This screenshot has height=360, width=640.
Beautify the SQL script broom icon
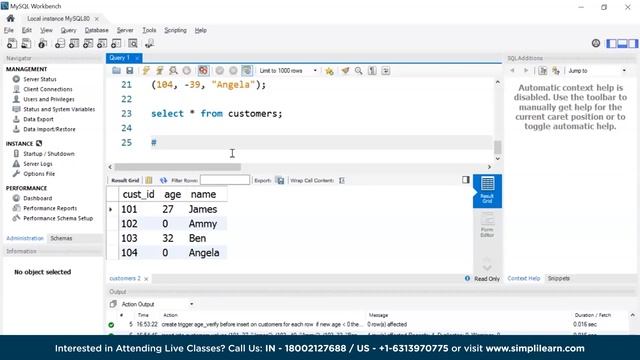click(x=345, y=71)
